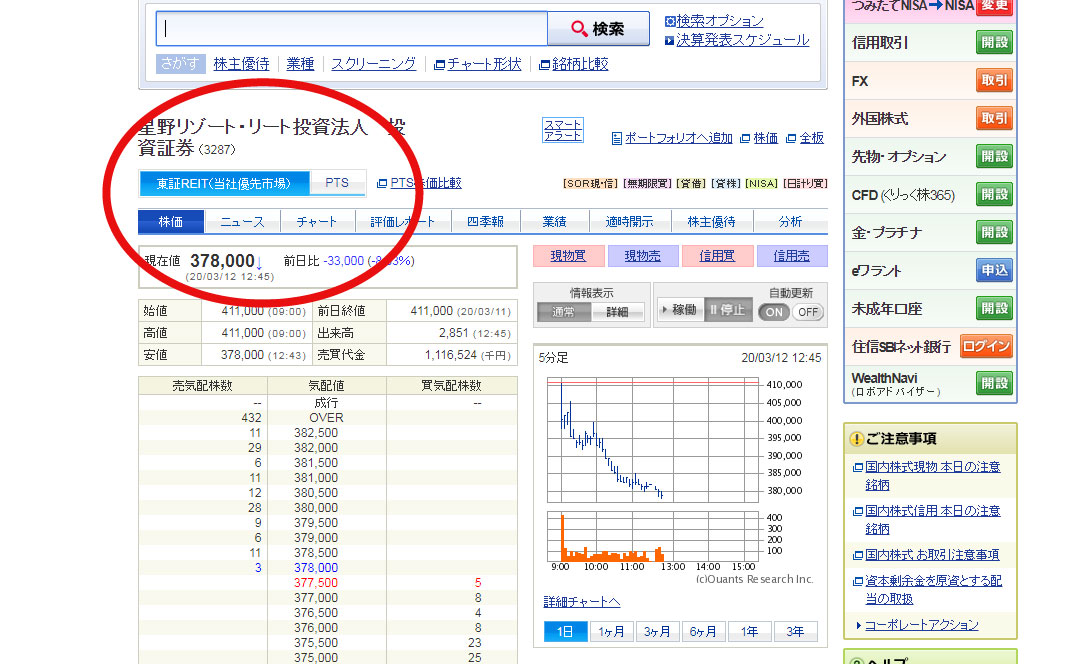Open the コーポレートアクション link

(921, 625)
